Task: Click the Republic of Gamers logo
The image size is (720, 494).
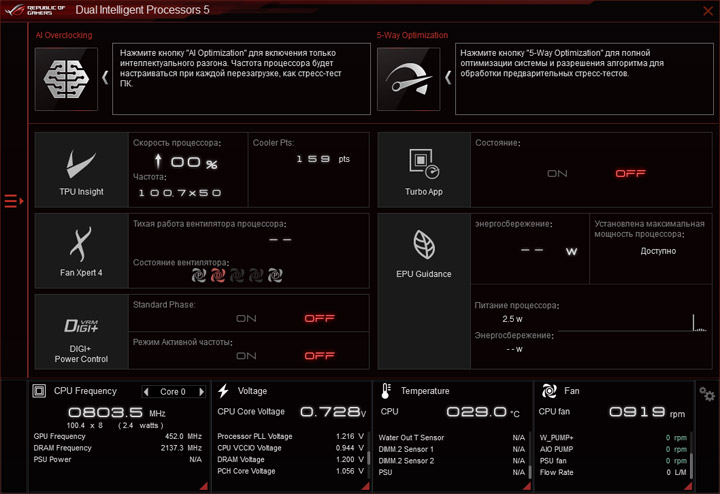Action: point(35,10)
